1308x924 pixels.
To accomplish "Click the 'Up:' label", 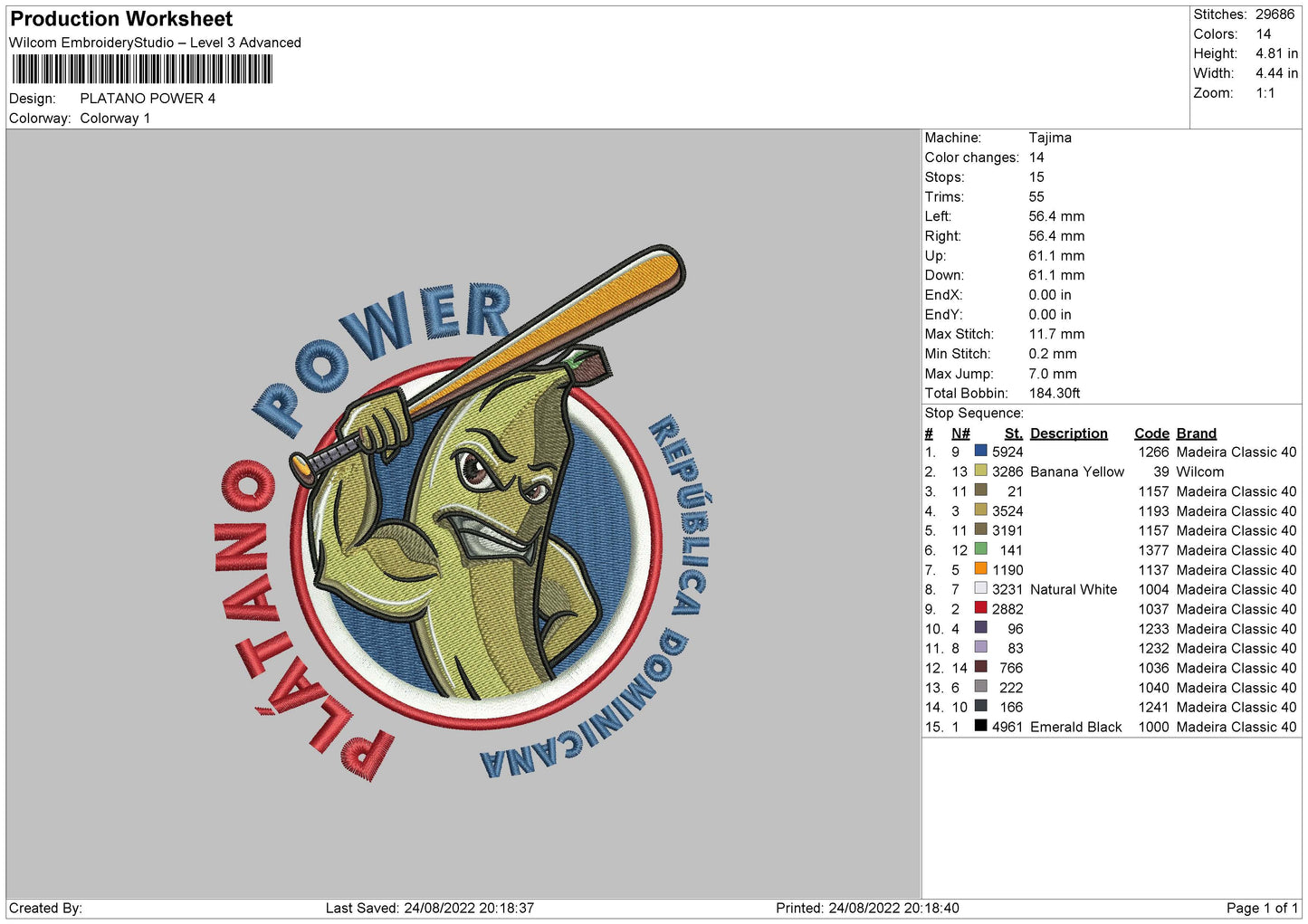I will [x=935, y=255].
